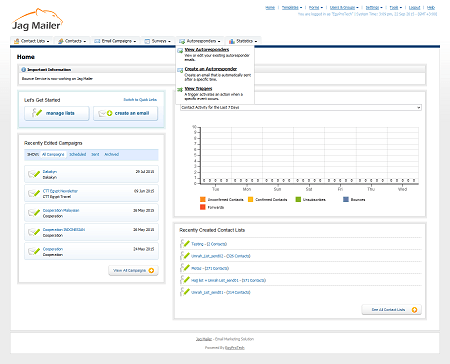Switch to the All Campaigns filter tab
Viewport: 450px width, 364px height.
(x=53, y=154)
